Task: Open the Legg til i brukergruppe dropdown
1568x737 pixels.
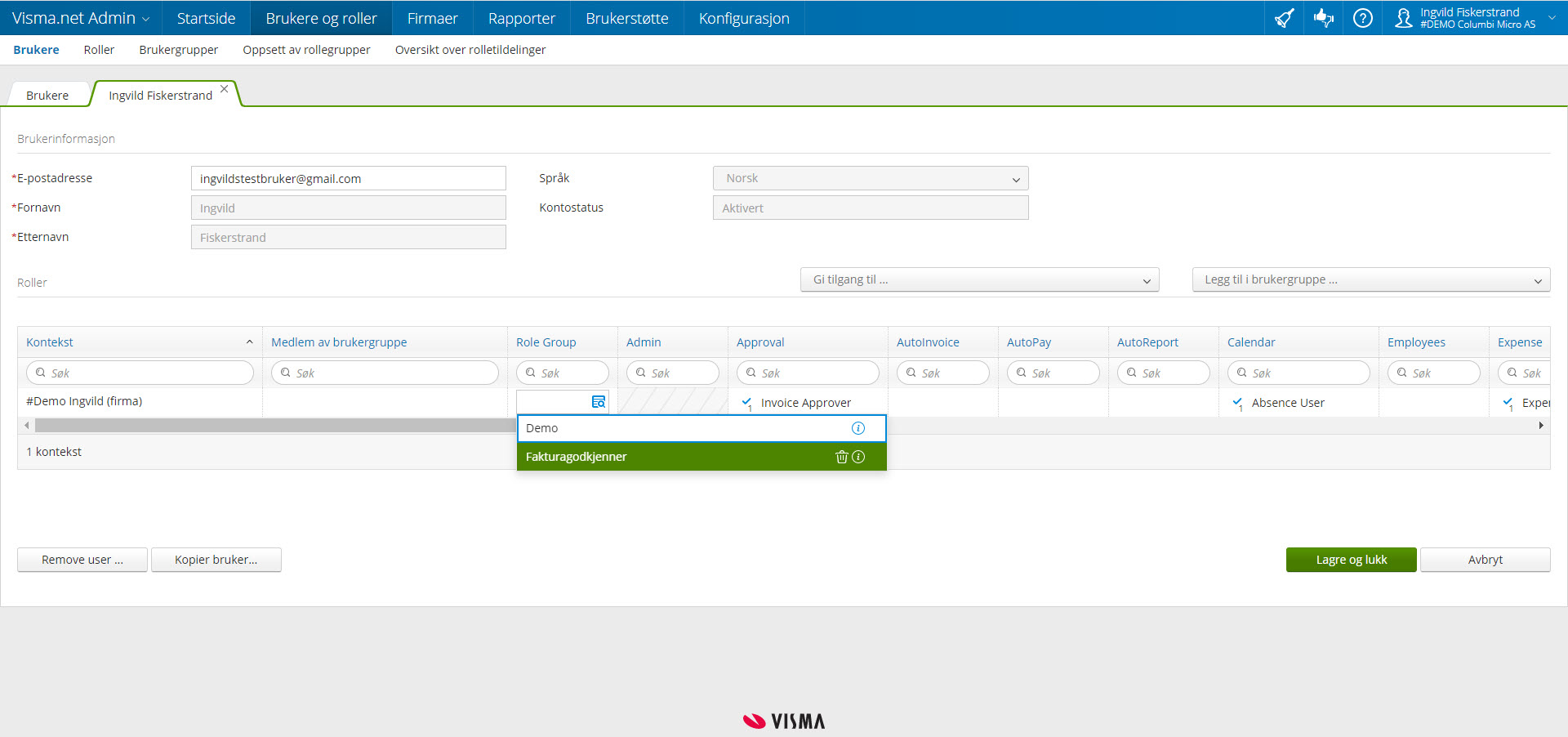Action: pyautogui.click(x=1371, y=279)
